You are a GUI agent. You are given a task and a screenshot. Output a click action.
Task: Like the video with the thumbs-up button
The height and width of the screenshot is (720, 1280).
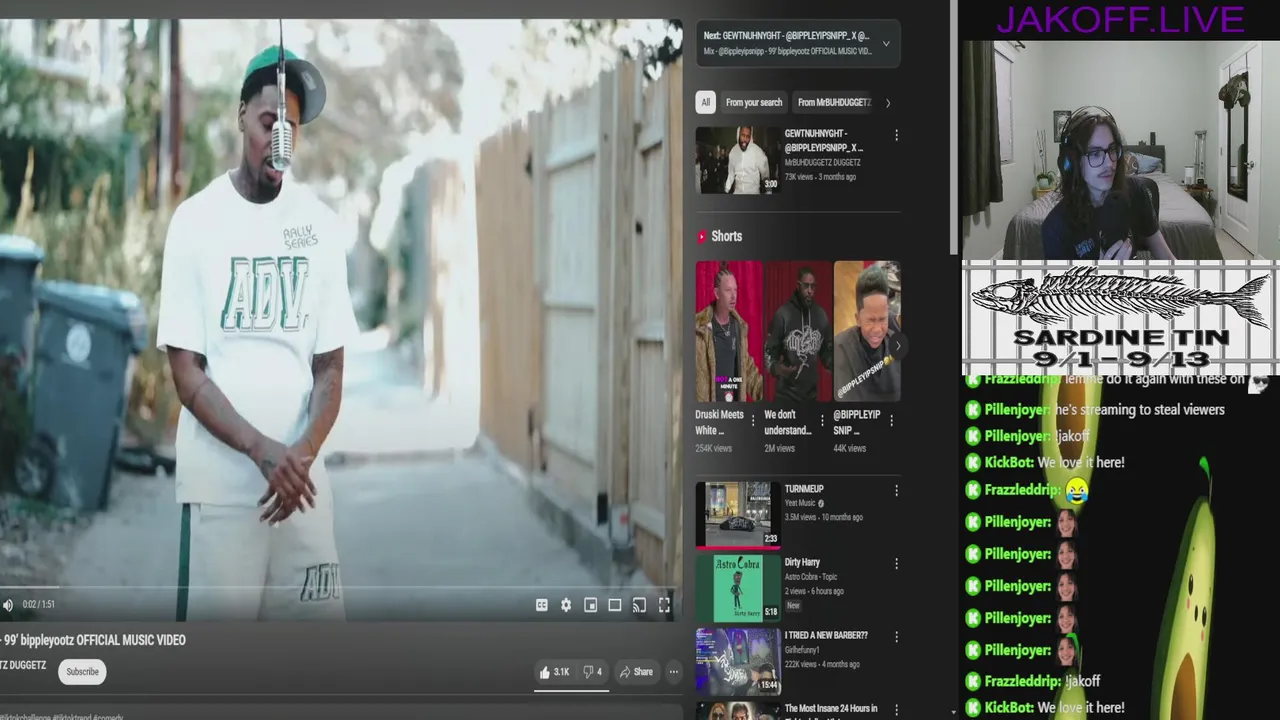[554, 672]
